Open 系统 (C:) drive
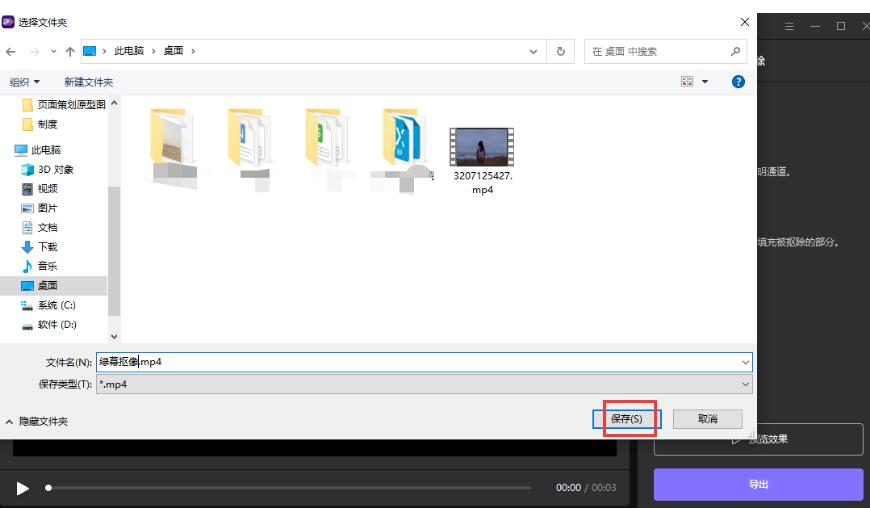 tap(49, 305)
